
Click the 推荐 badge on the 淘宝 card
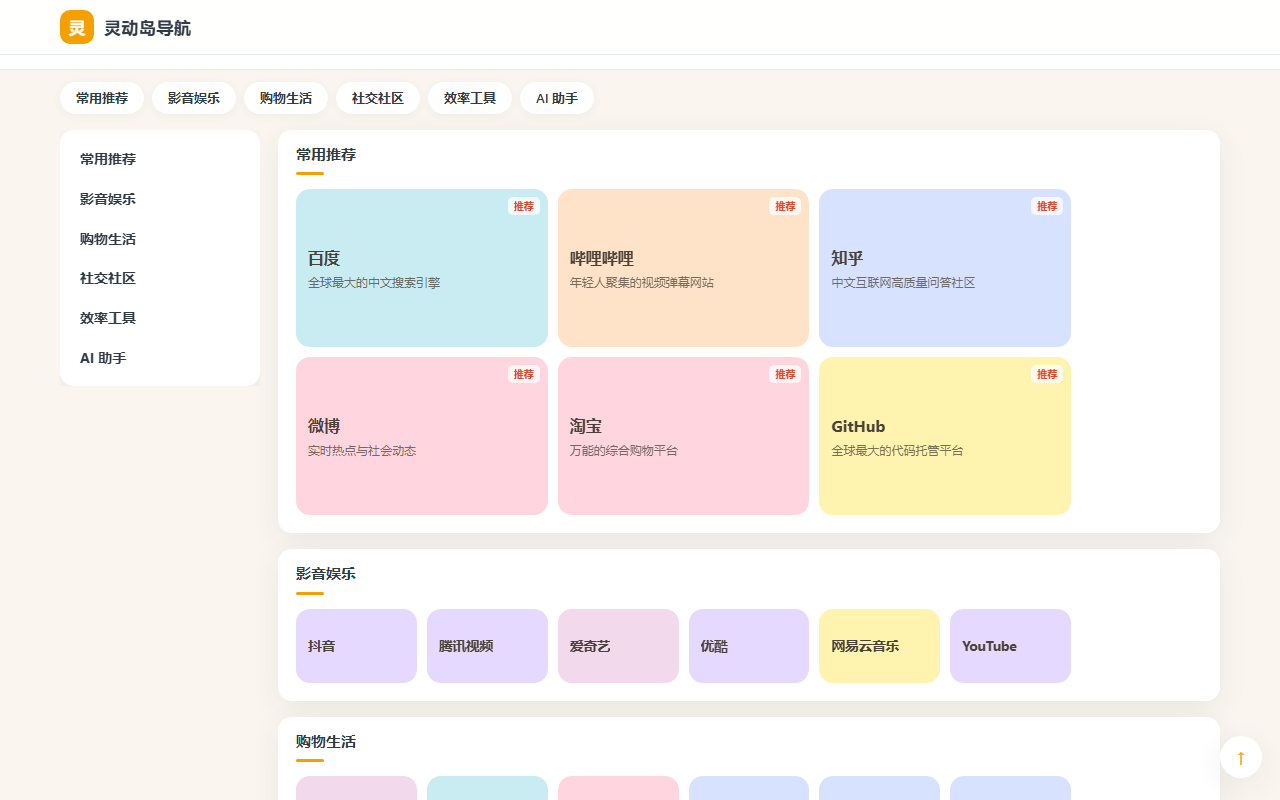(x=785, y=374)
